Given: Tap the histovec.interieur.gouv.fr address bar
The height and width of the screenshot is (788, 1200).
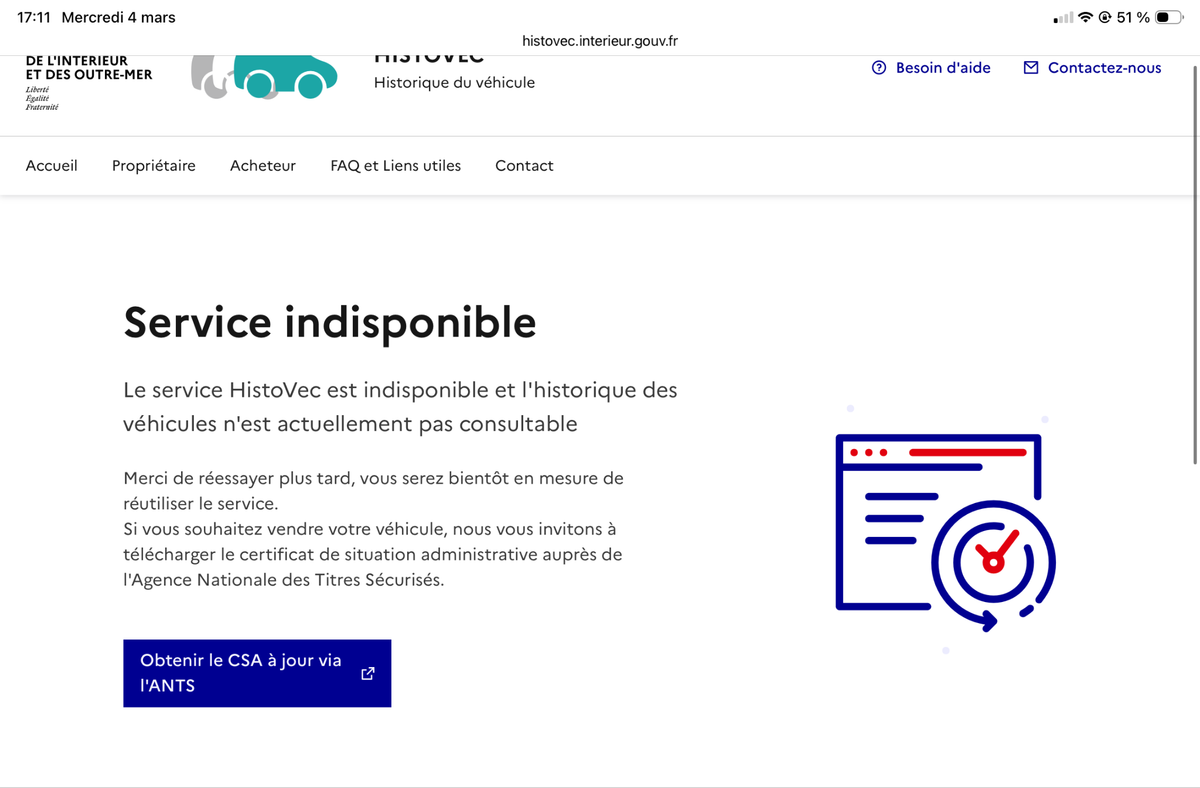Looking at the screenshot, I should 600,41.
